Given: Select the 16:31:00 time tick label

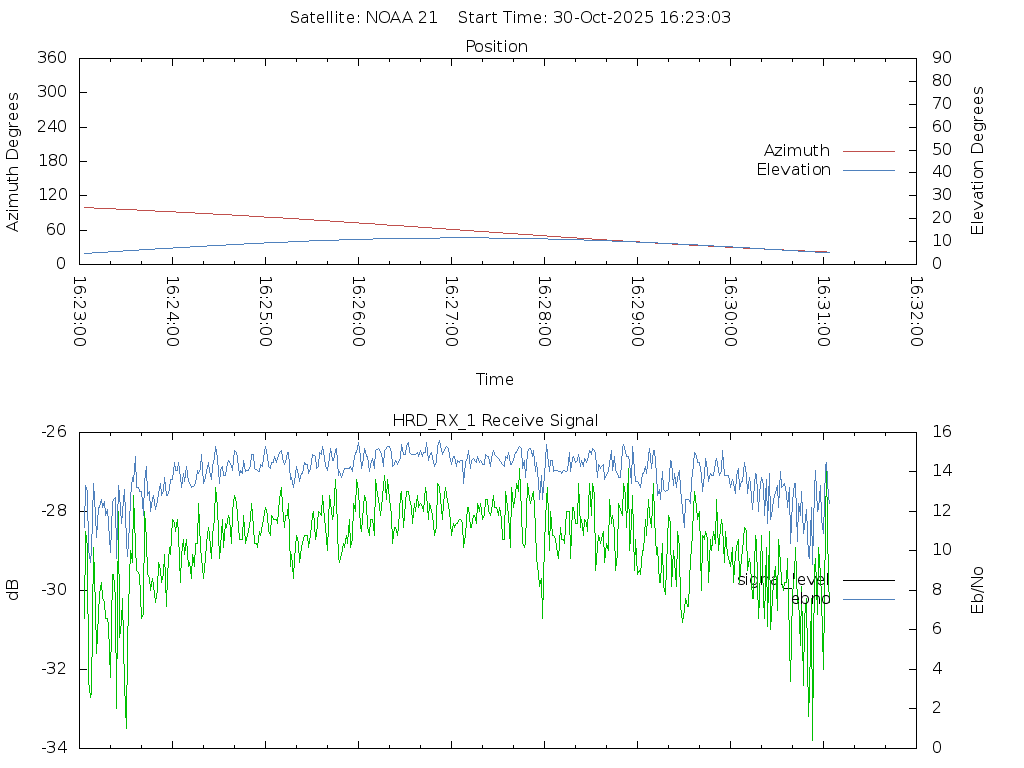Looking at the screenshot, I should [823, 311].
